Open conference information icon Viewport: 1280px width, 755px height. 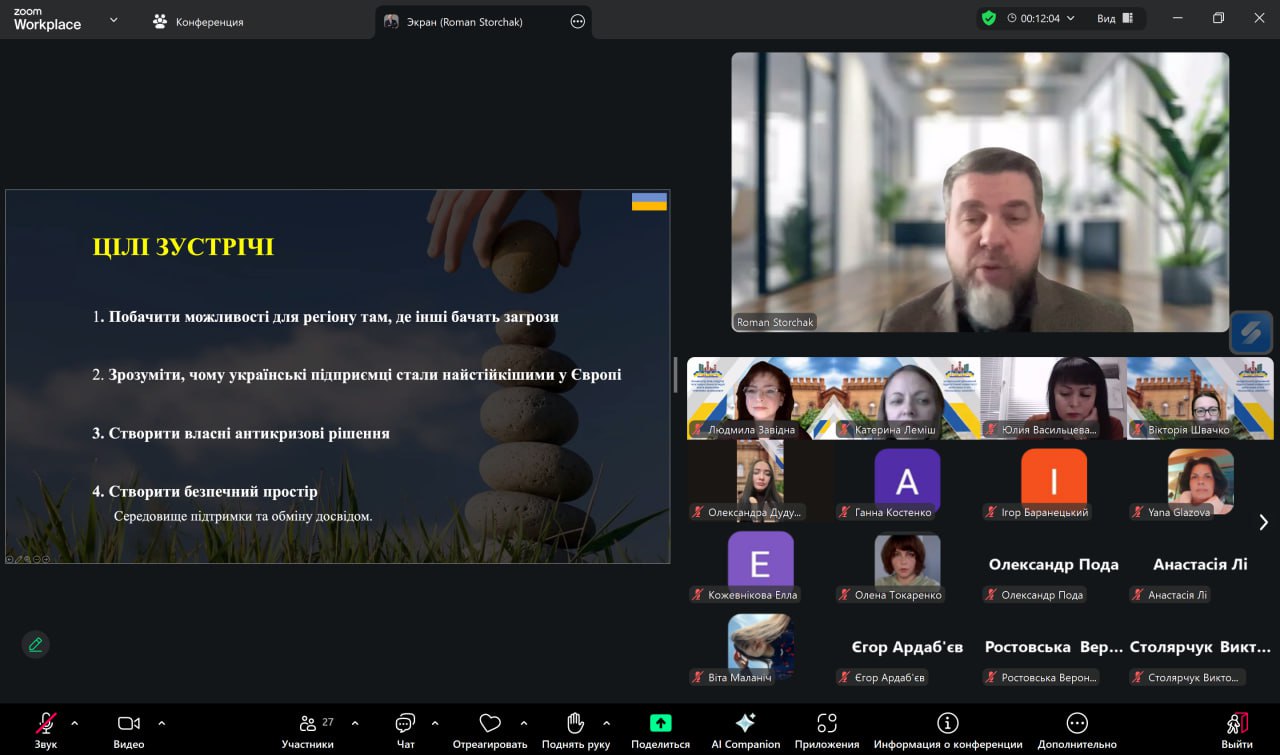pos(947,723)
